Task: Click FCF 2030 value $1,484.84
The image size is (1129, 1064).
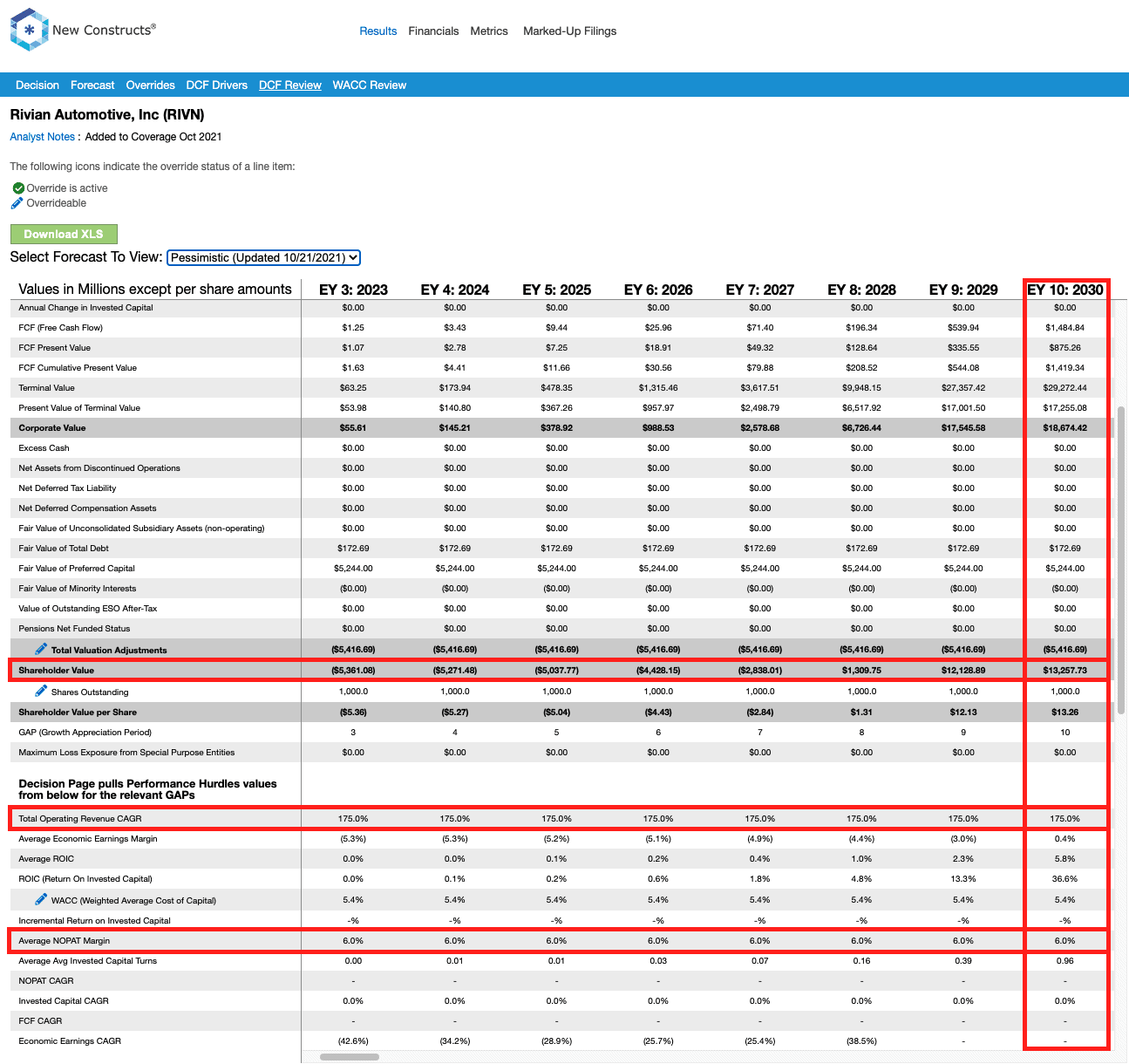Action: (1065, 327)
